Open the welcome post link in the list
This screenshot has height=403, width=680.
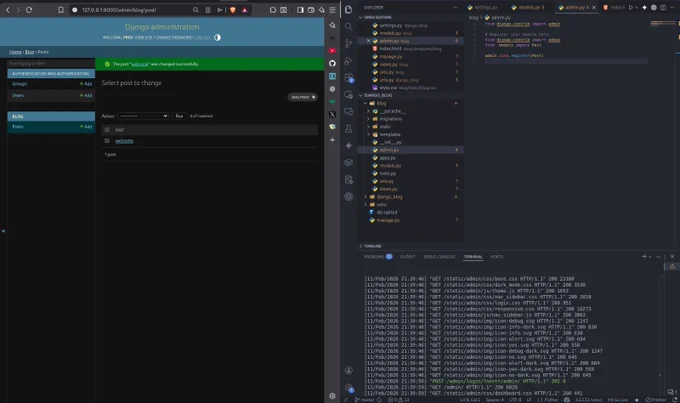pyautogui.click(x=124, y=141)
